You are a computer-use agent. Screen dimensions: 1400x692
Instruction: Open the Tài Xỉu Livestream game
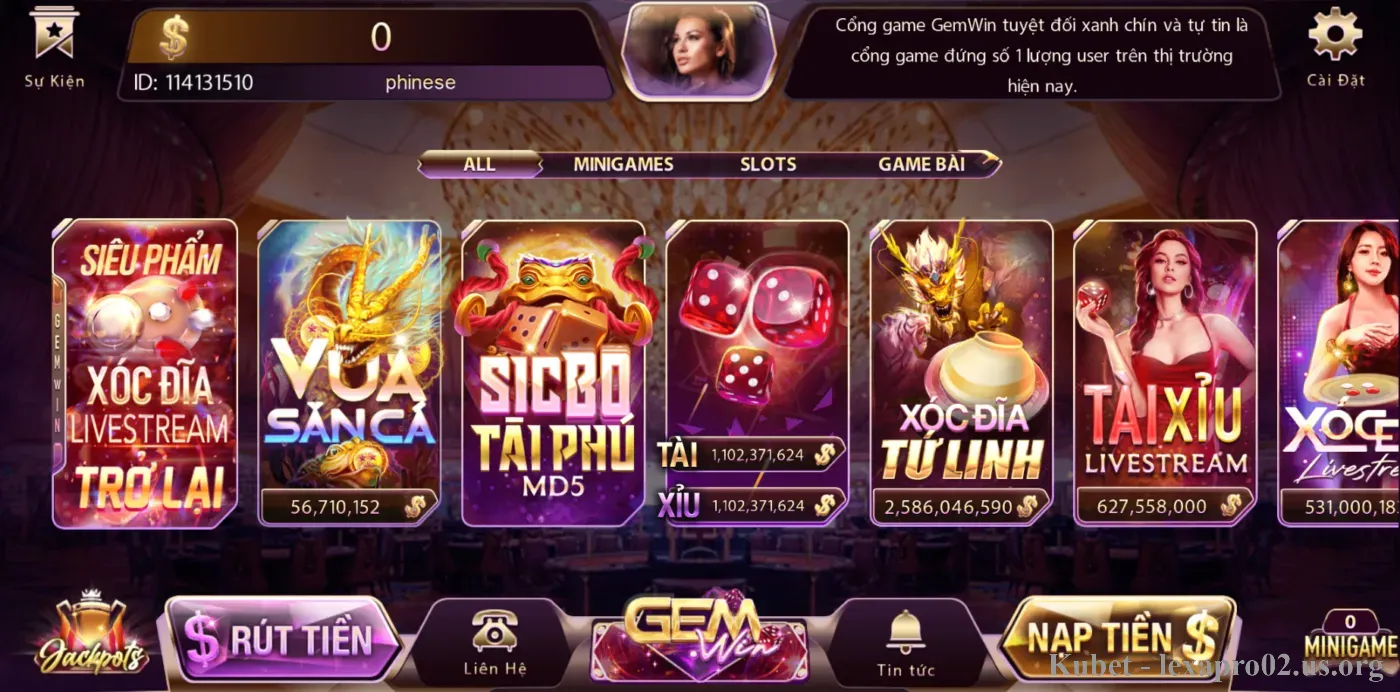tap(1165, 373)
